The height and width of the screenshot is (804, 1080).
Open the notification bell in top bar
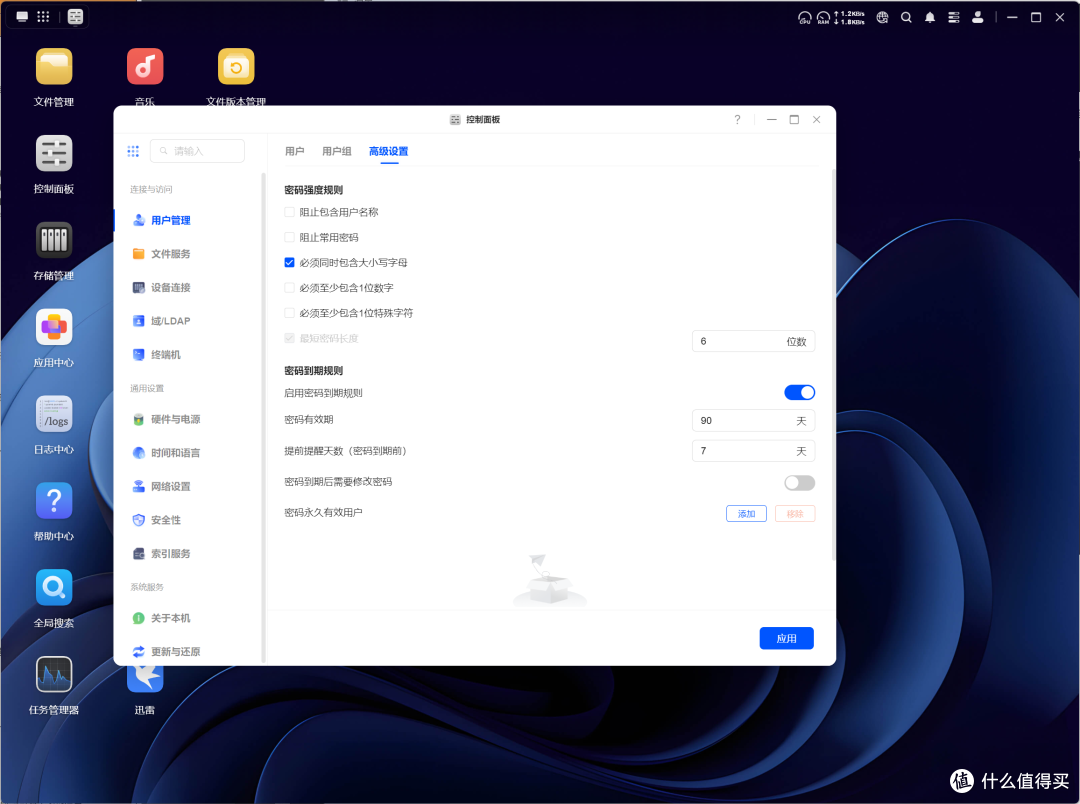930,17
